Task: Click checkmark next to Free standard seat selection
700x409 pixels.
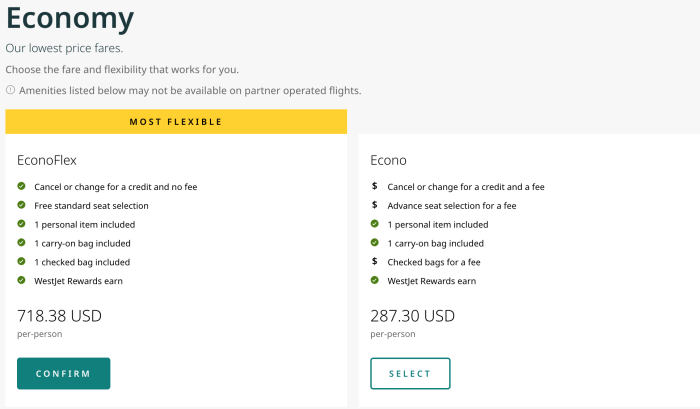Action: 22,205
